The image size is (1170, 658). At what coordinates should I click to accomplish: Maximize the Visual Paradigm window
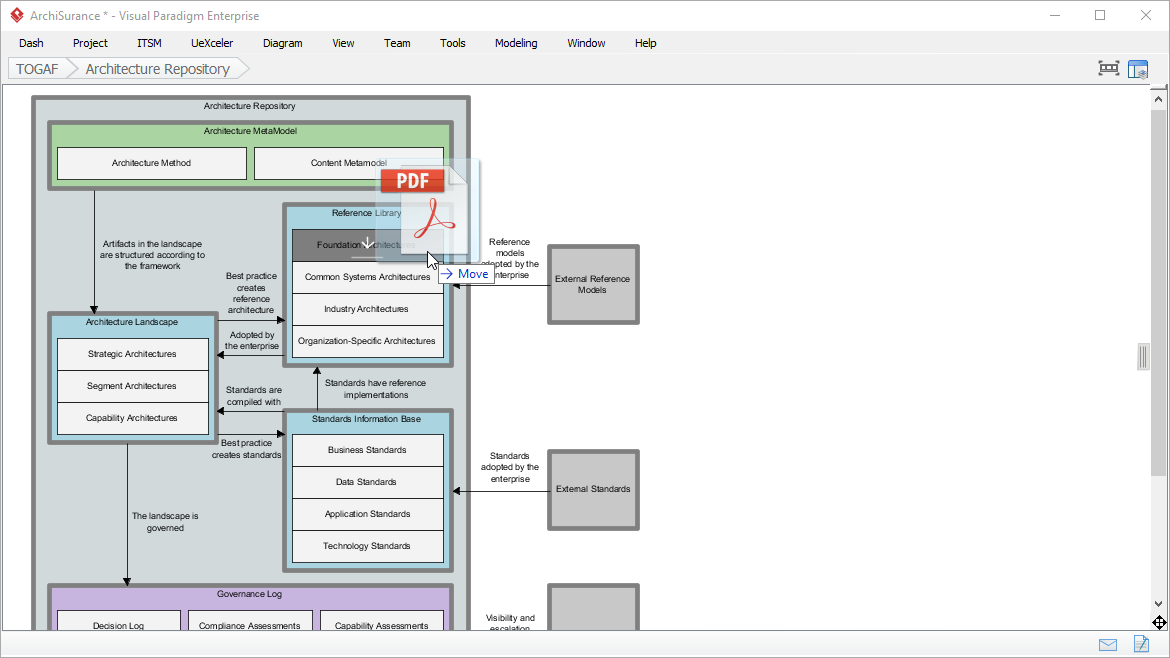coord(1100,15)
